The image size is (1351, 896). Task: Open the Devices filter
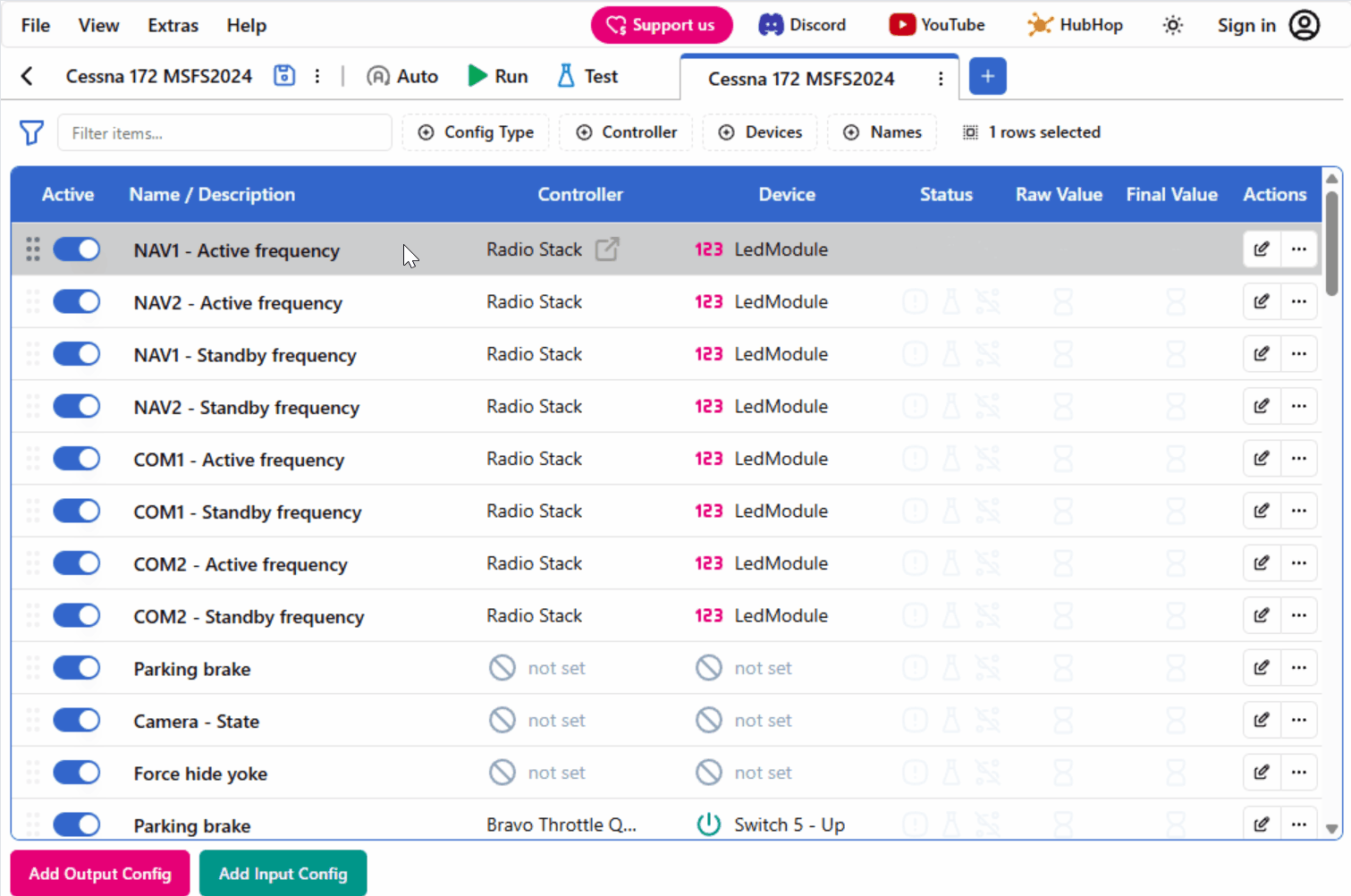759,132
